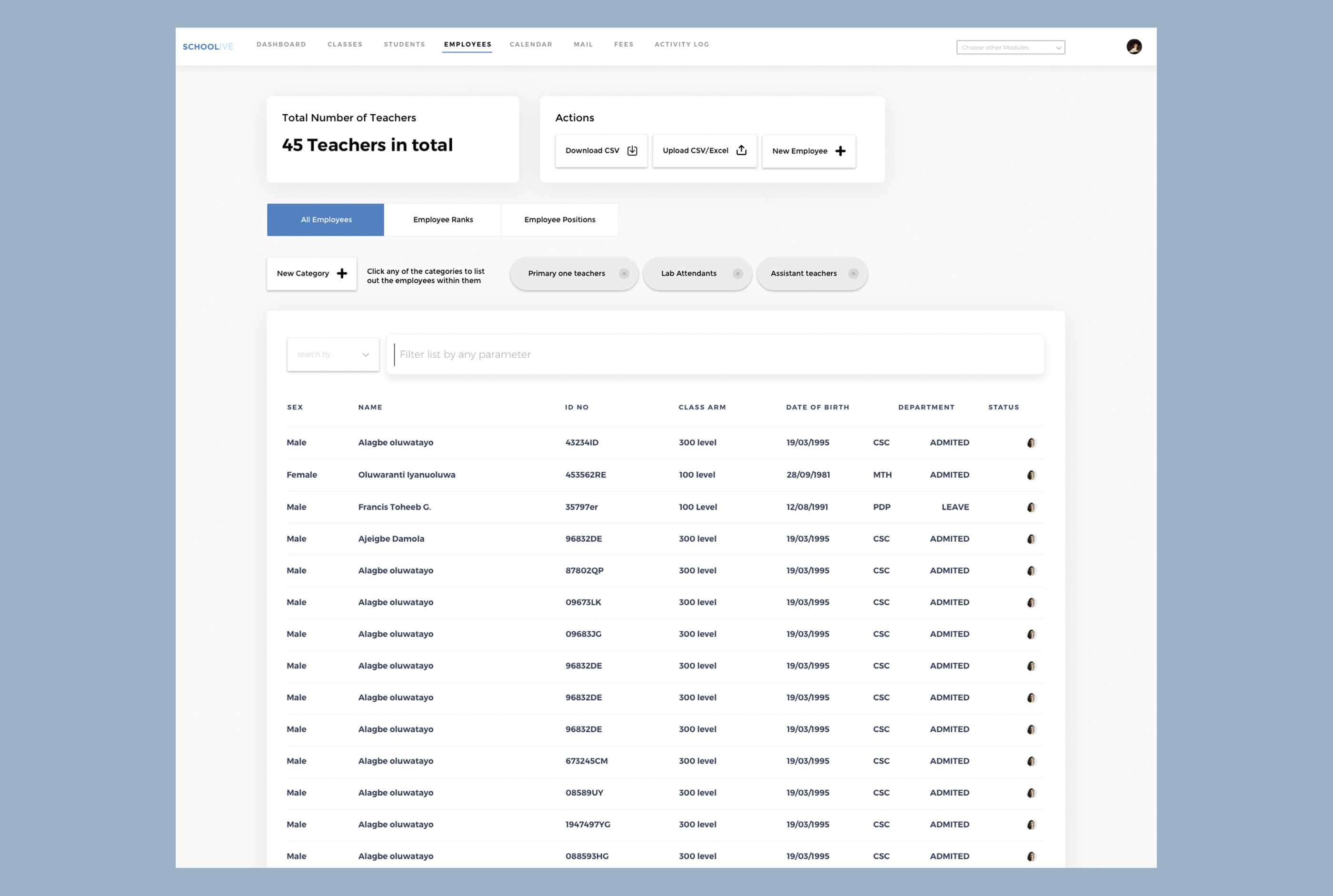Click avatar in row with ID 1947497YG

click(1031, 825)
